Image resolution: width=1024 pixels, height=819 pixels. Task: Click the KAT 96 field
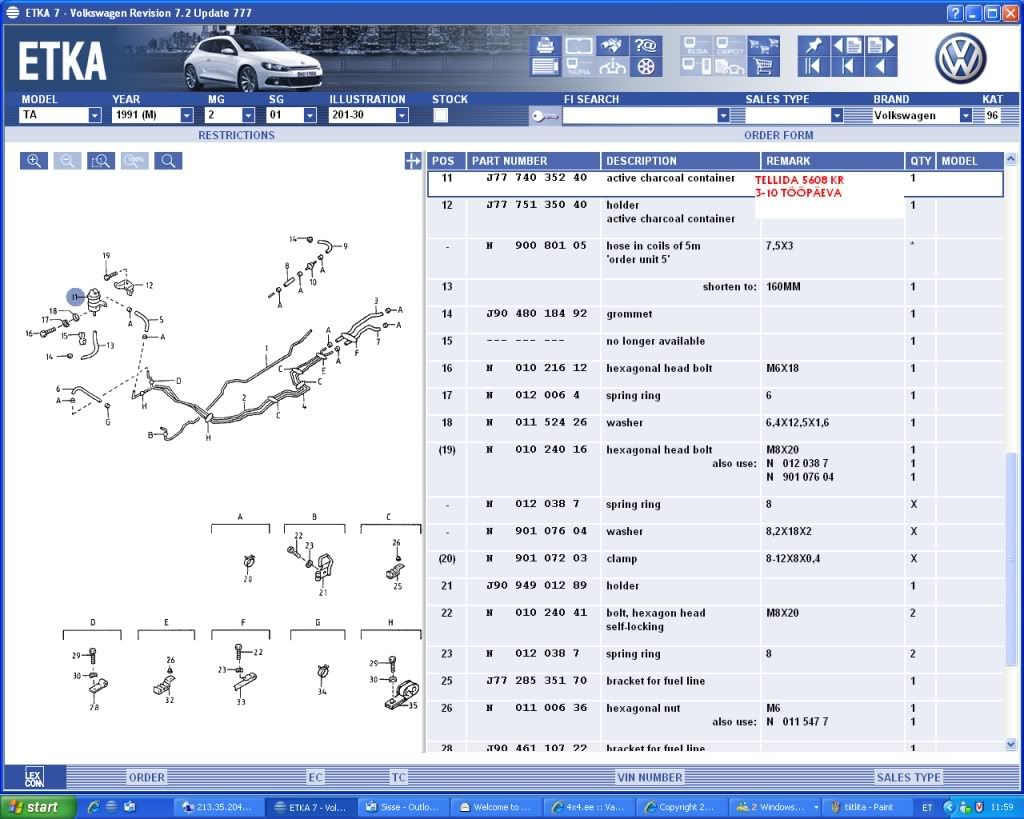993,115
